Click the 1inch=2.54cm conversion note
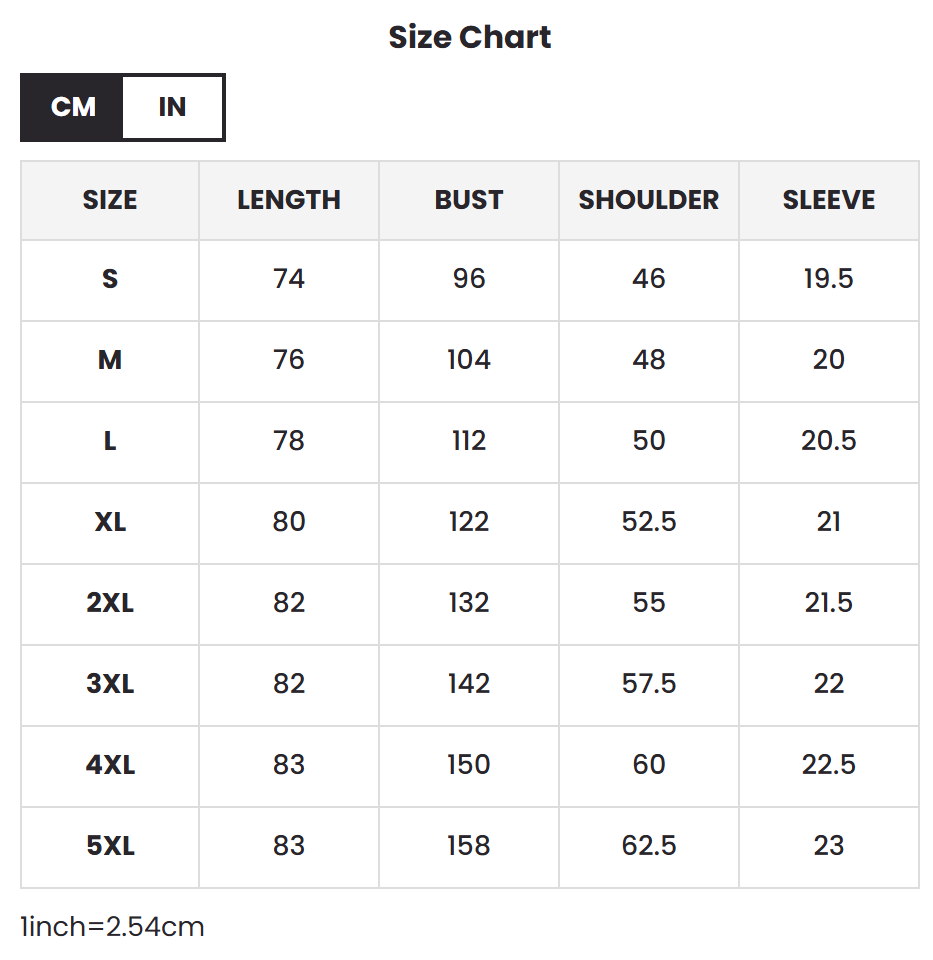 coord(112,927)
